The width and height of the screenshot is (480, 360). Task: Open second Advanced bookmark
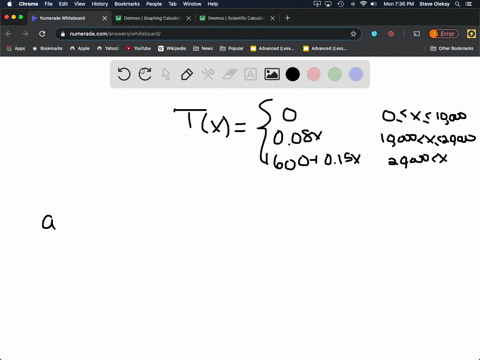325,48
